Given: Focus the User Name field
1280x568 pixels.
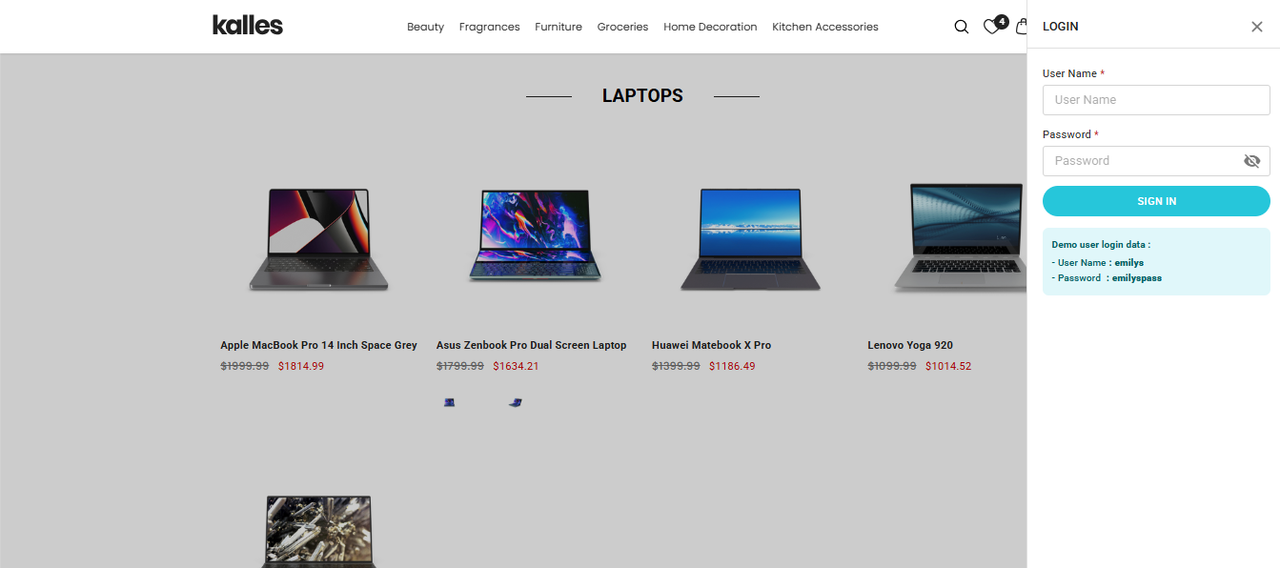Looking at the screenshot, I should pyautogui.click(x=1156, y=100).
